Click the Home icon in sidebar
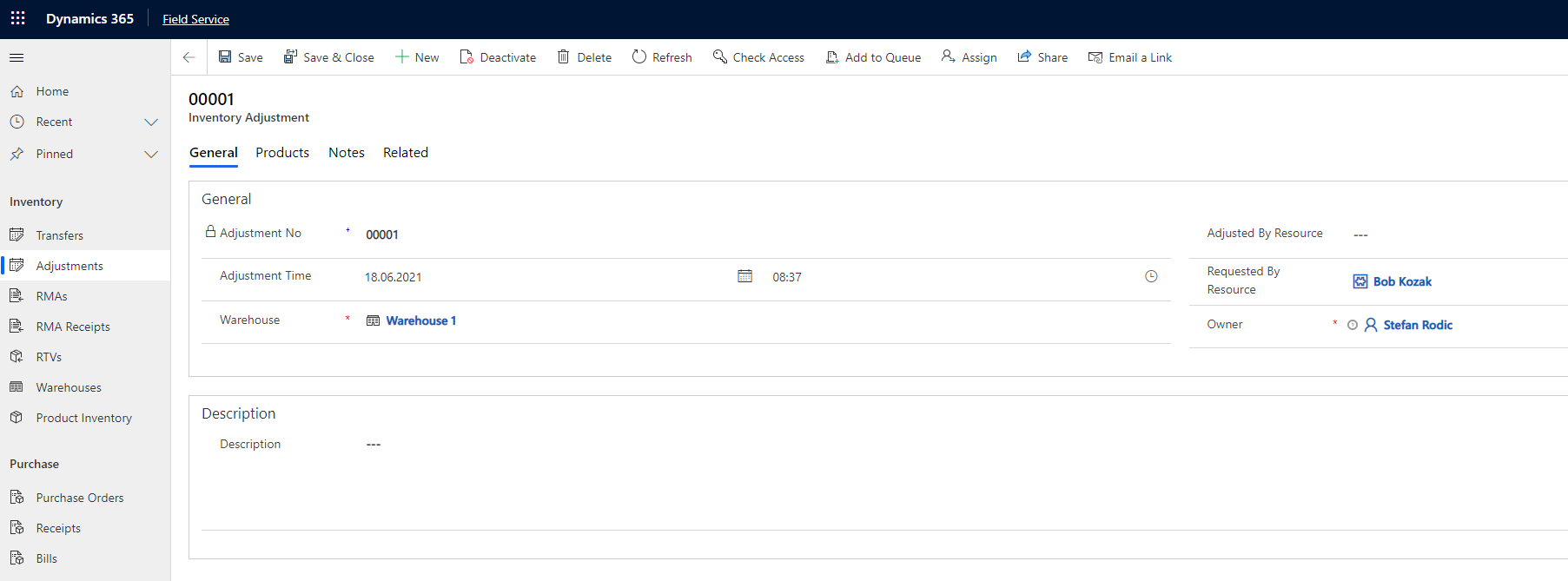 click(17, 91)
